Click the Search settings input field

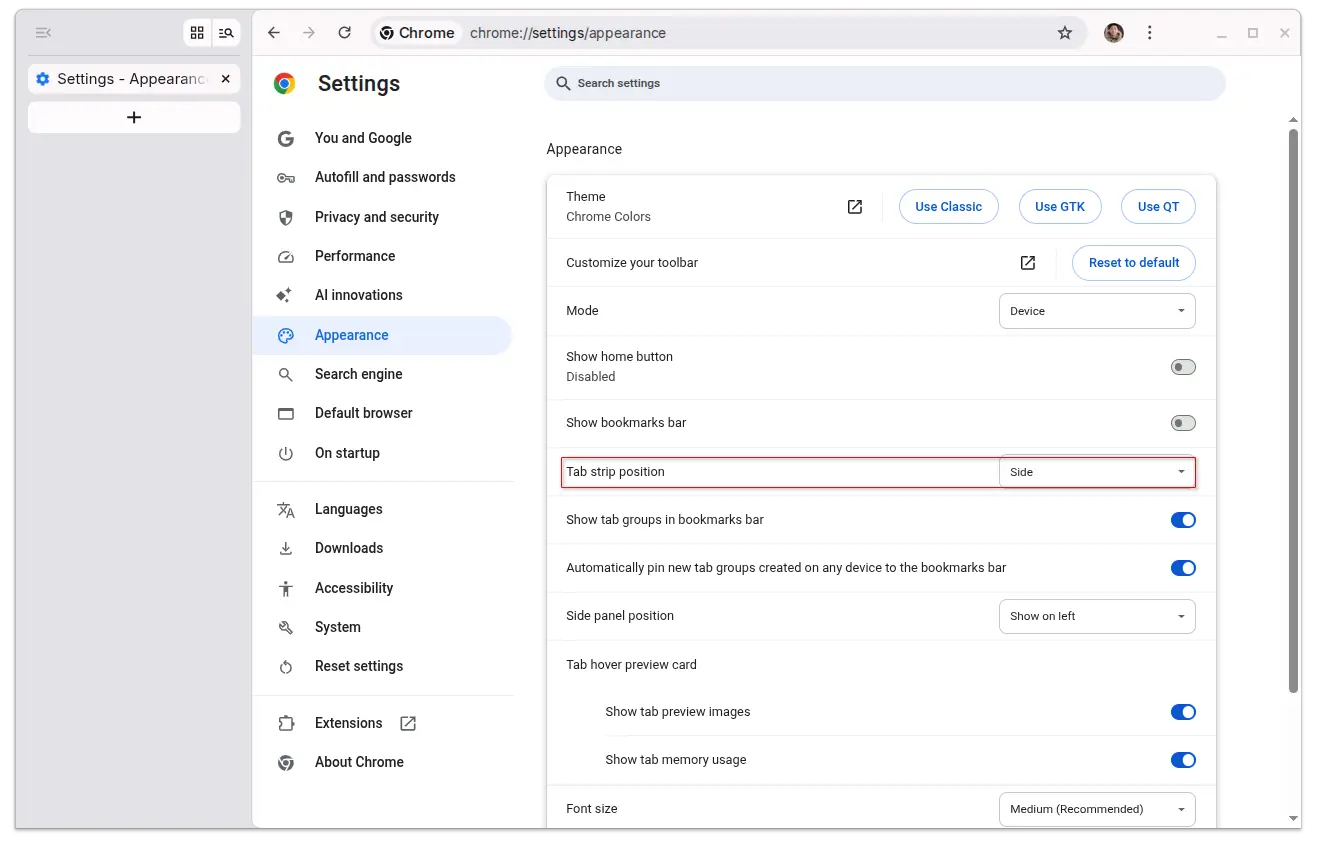point(884,83)
